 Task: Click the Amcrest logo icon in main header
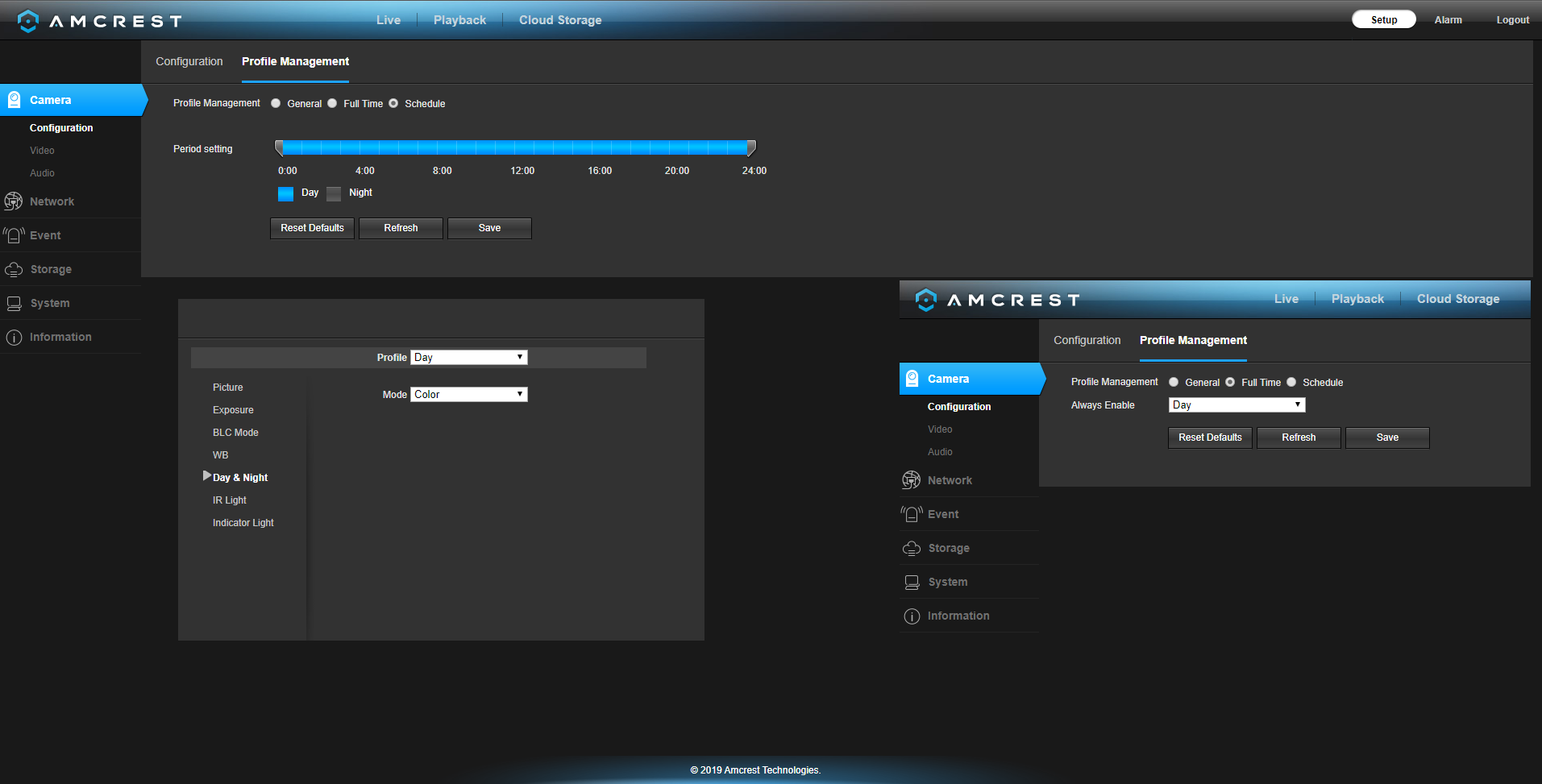[28, 21]
